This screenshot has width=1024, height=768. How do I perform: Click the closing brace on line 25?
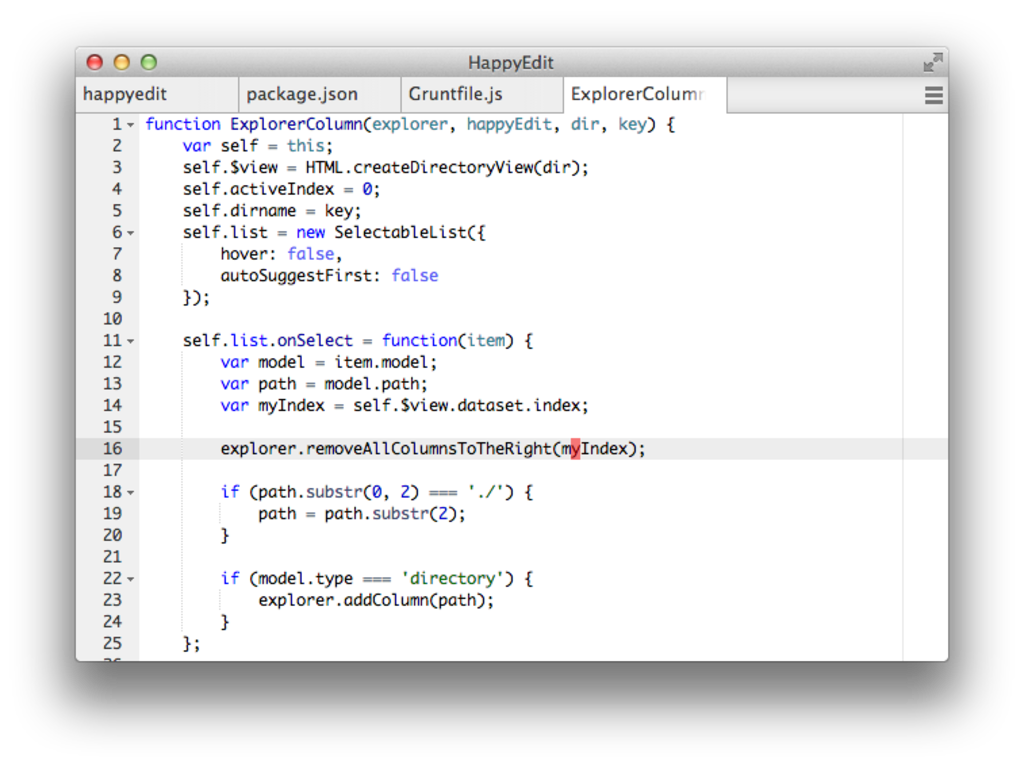186,643
